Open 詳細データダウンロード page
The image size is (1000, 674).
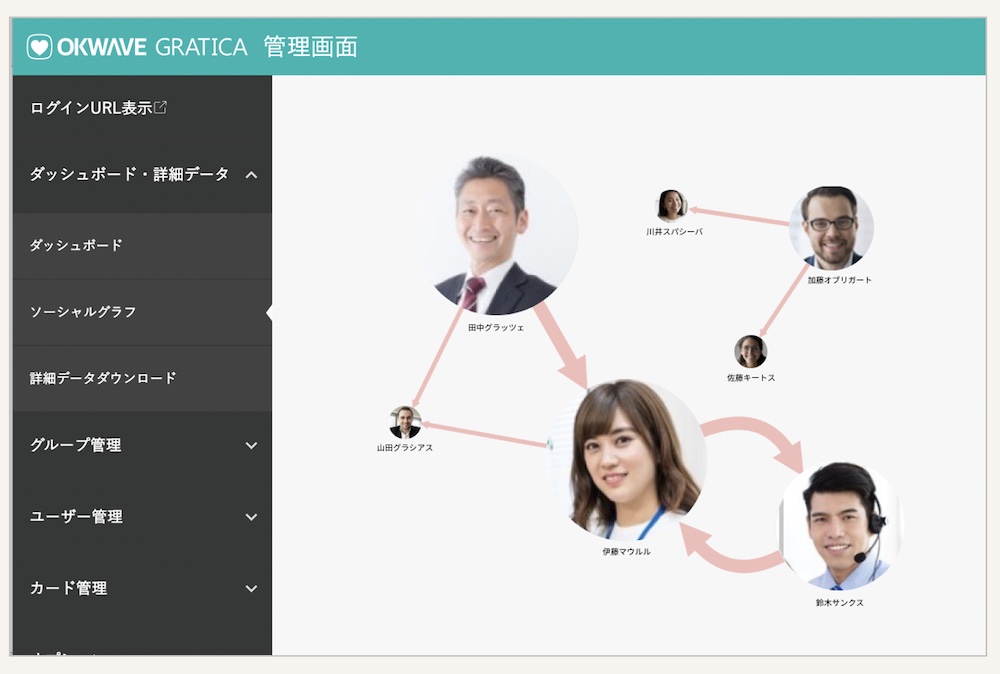tap(103, 378)
